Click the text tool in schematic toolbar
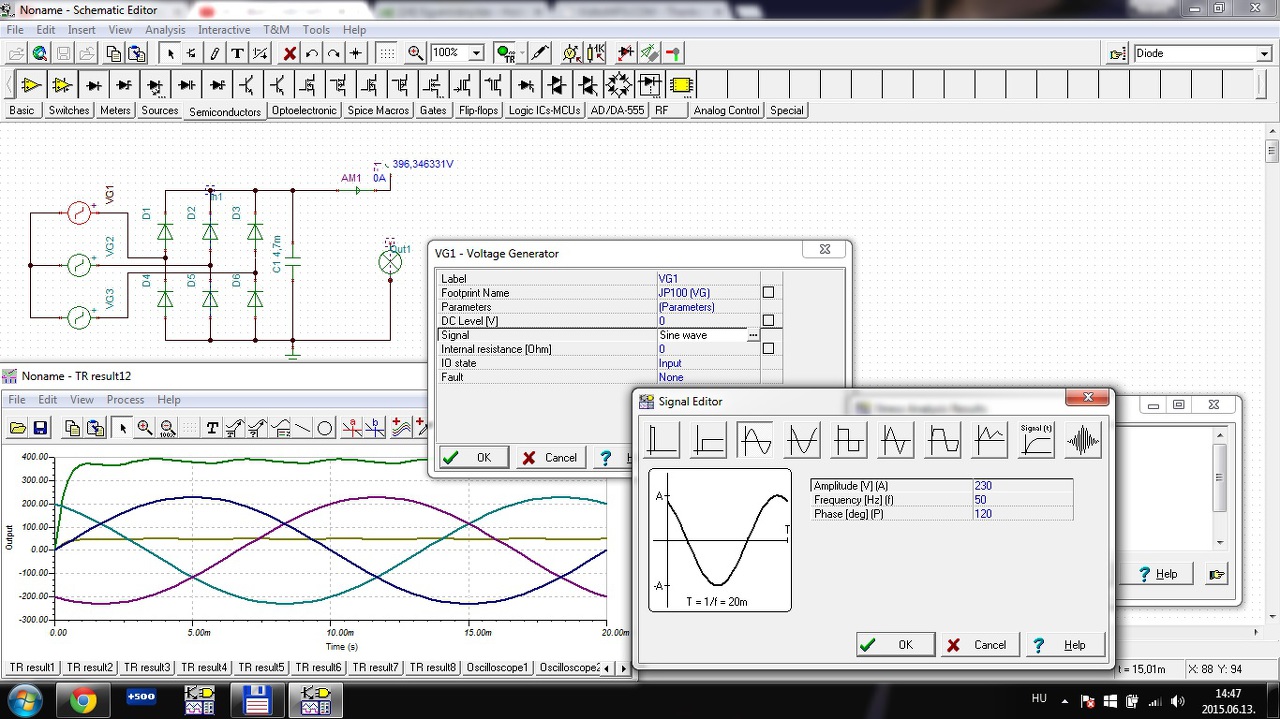The image size is (1280, 719). point(237,53)
